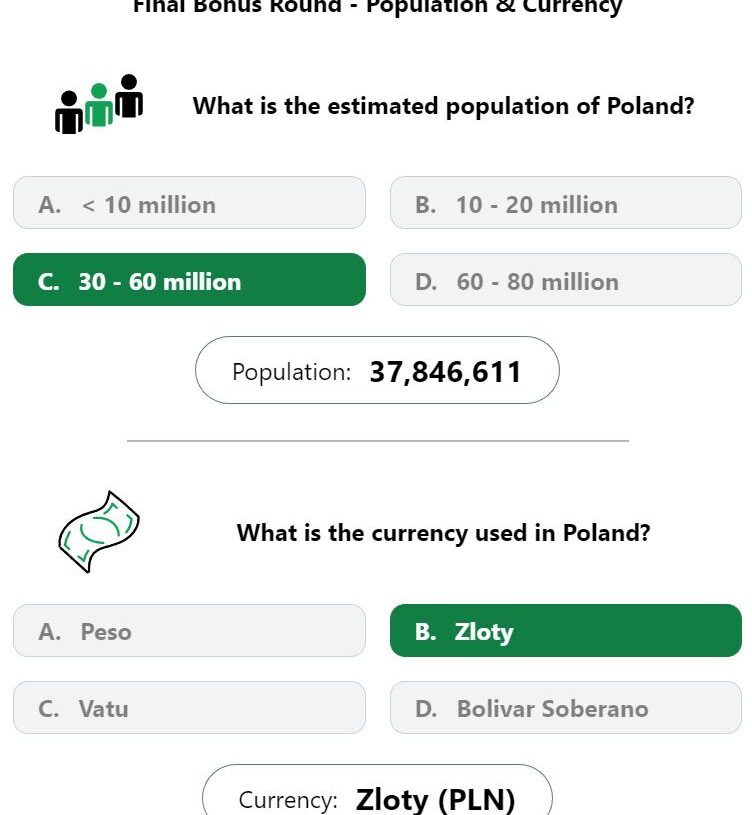Select option D, 60 - 80 million

point(565,280)
